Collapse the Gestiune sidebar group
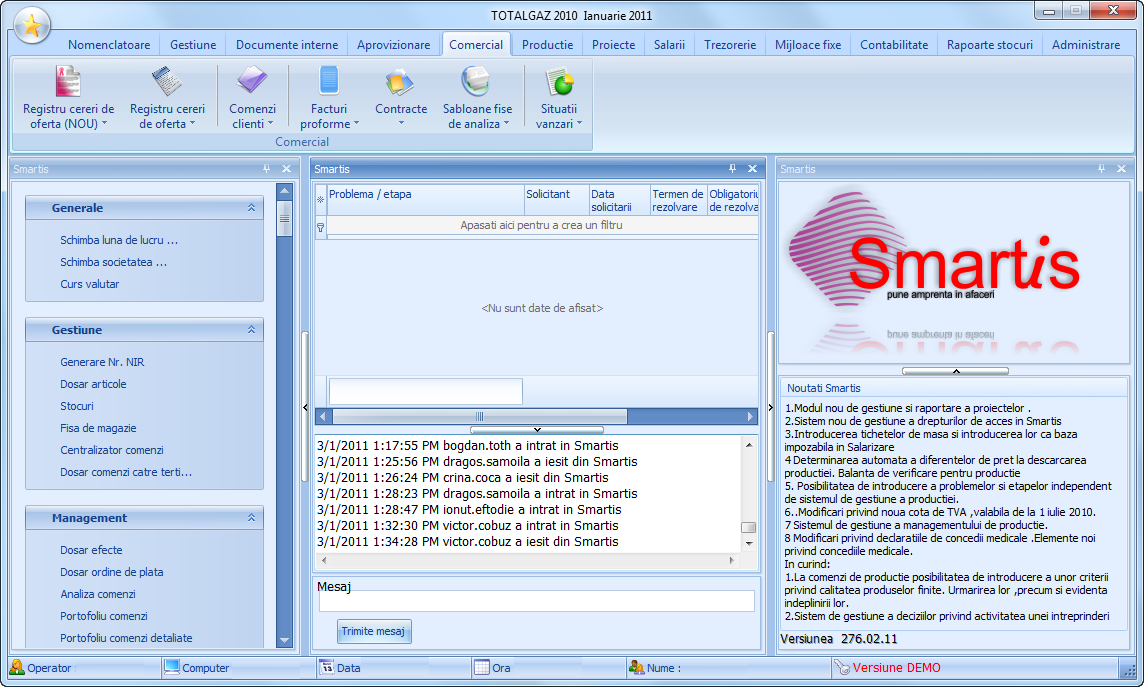This screenshot has width=1144, height=687. [251, 330]
